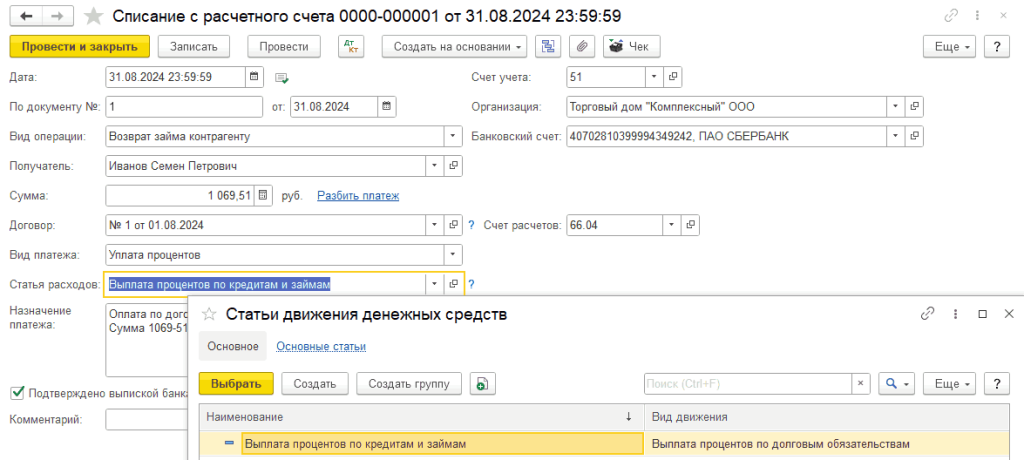Click Разбить платеж link
This screenshot has height=460, width=1024.
tap(358, 196)
